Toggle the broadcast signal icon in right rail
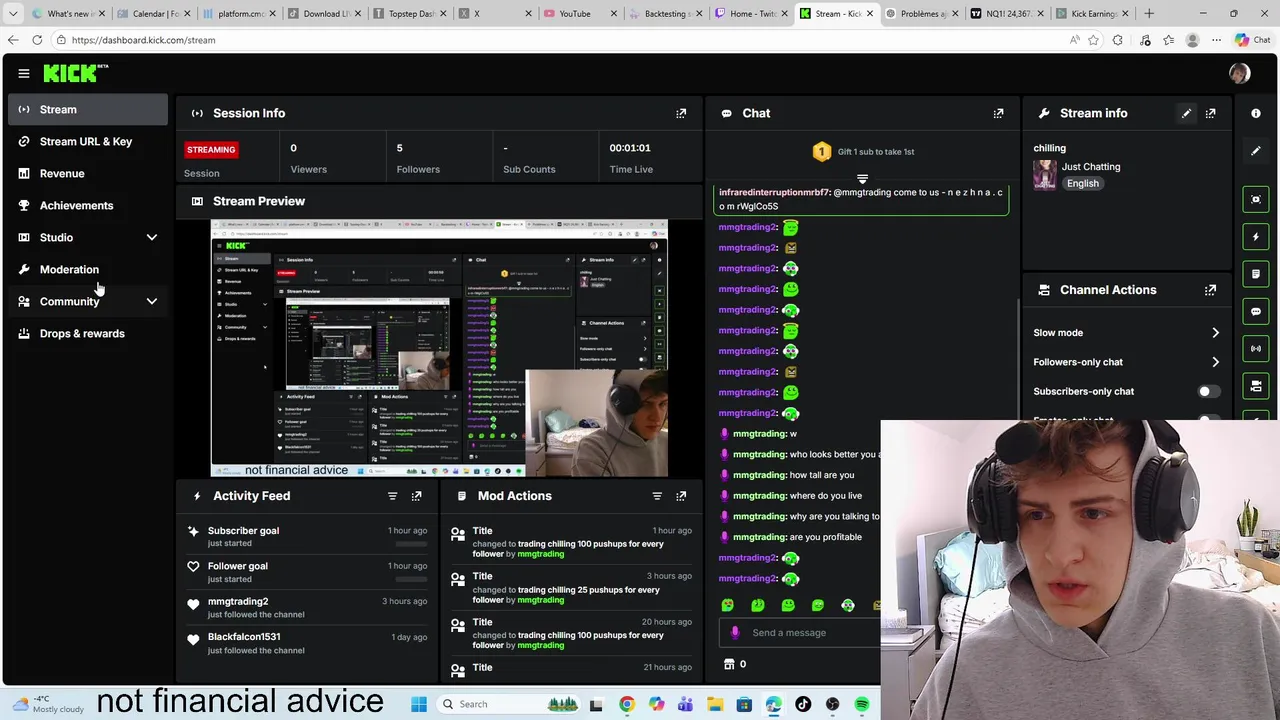 1256,348
